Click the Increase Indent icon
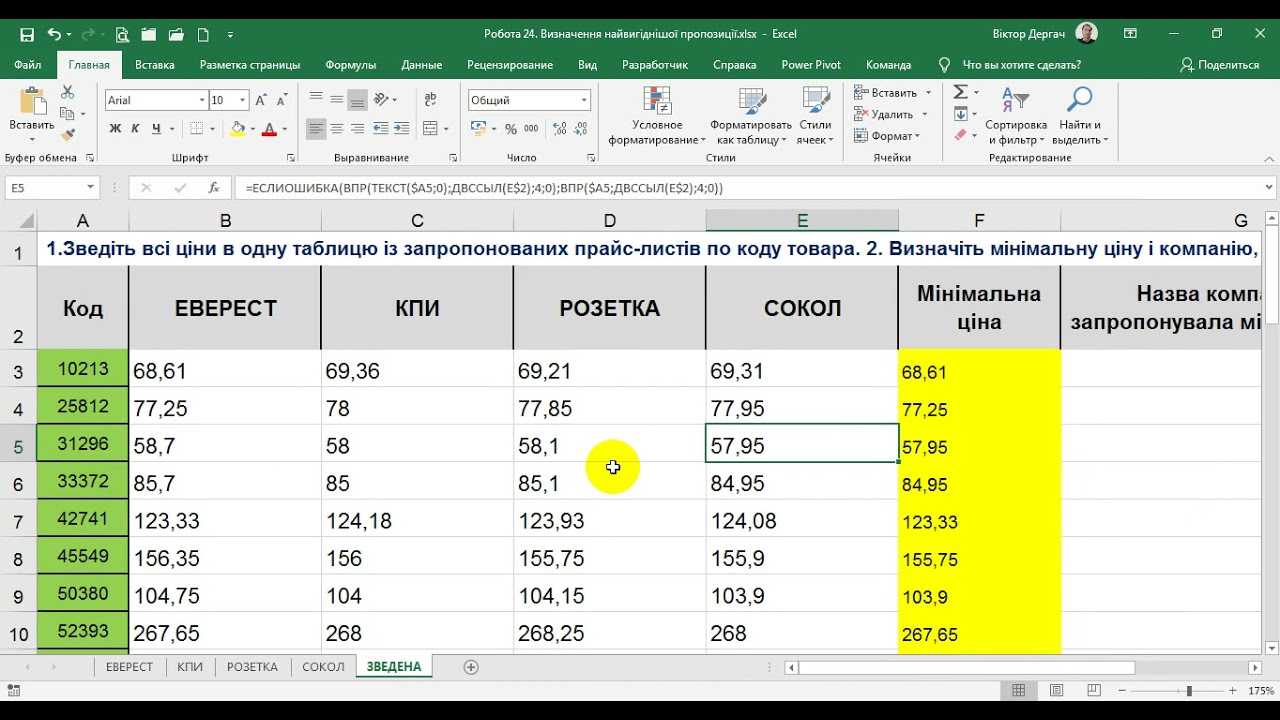The image size is (1280, 720). click(402, 129)
